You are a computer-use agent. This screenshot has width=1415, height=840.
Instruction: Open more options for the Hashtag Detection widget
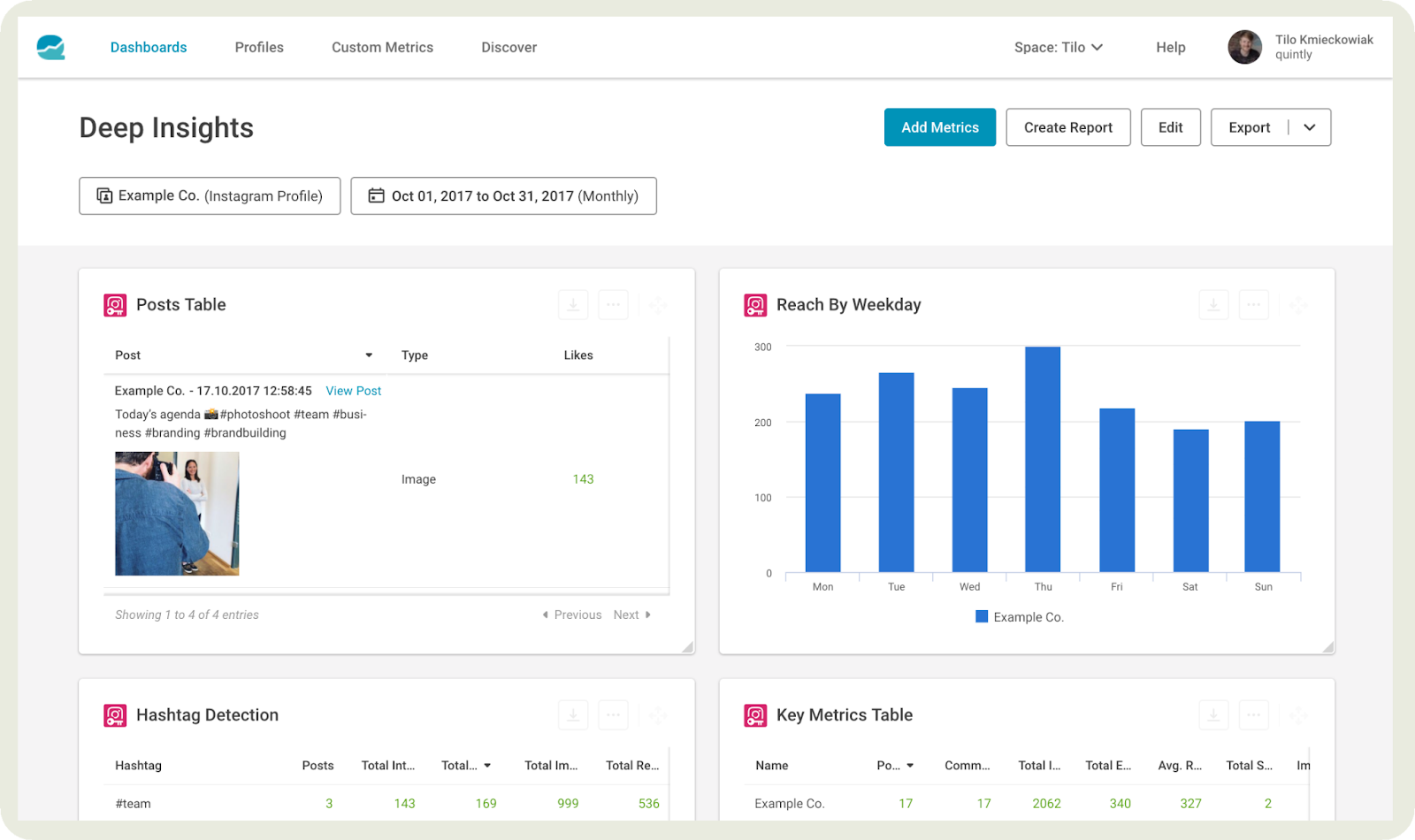[613, 714]
